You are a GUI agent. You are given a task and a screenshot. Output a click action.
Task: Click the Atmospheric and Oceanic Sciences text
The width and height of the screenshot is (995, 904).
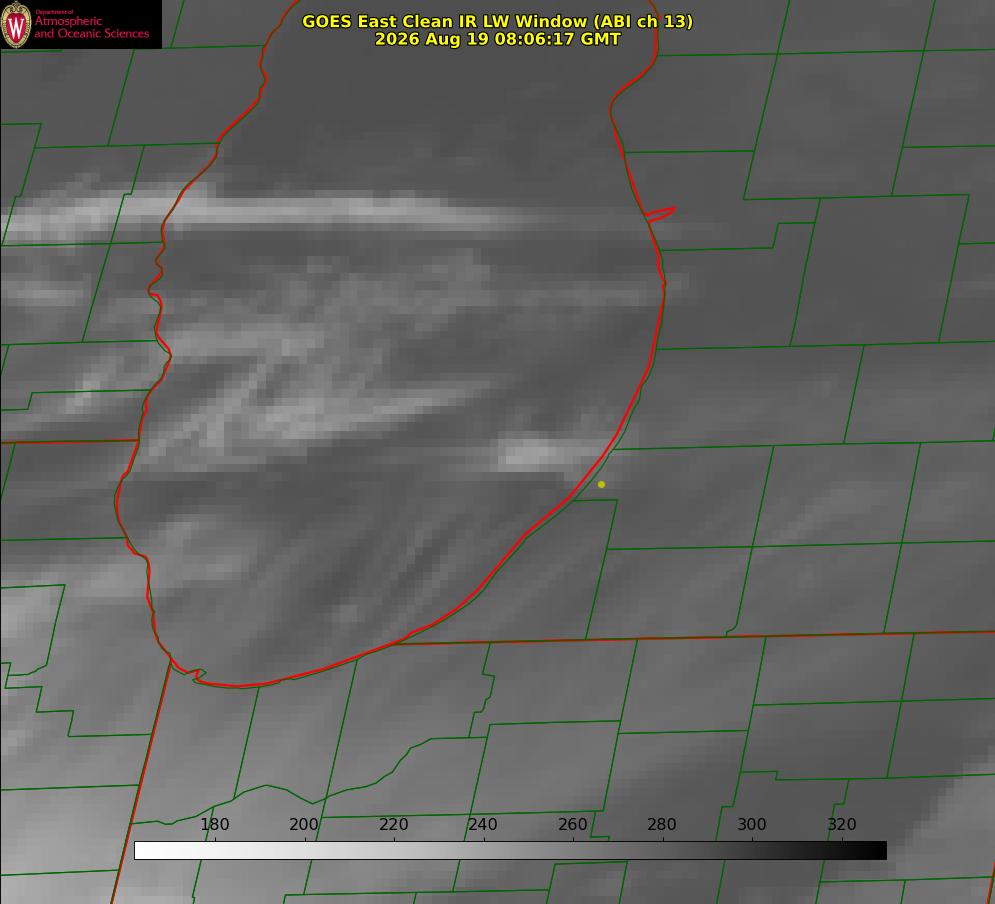[91, 27]
